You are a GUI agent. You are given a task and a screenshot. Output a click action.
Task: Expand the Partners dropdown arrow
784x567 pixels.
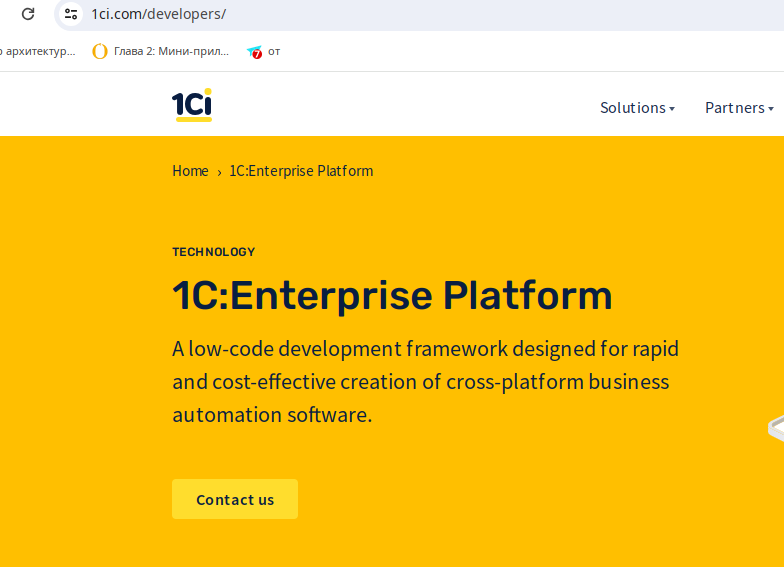pos(771,109)
